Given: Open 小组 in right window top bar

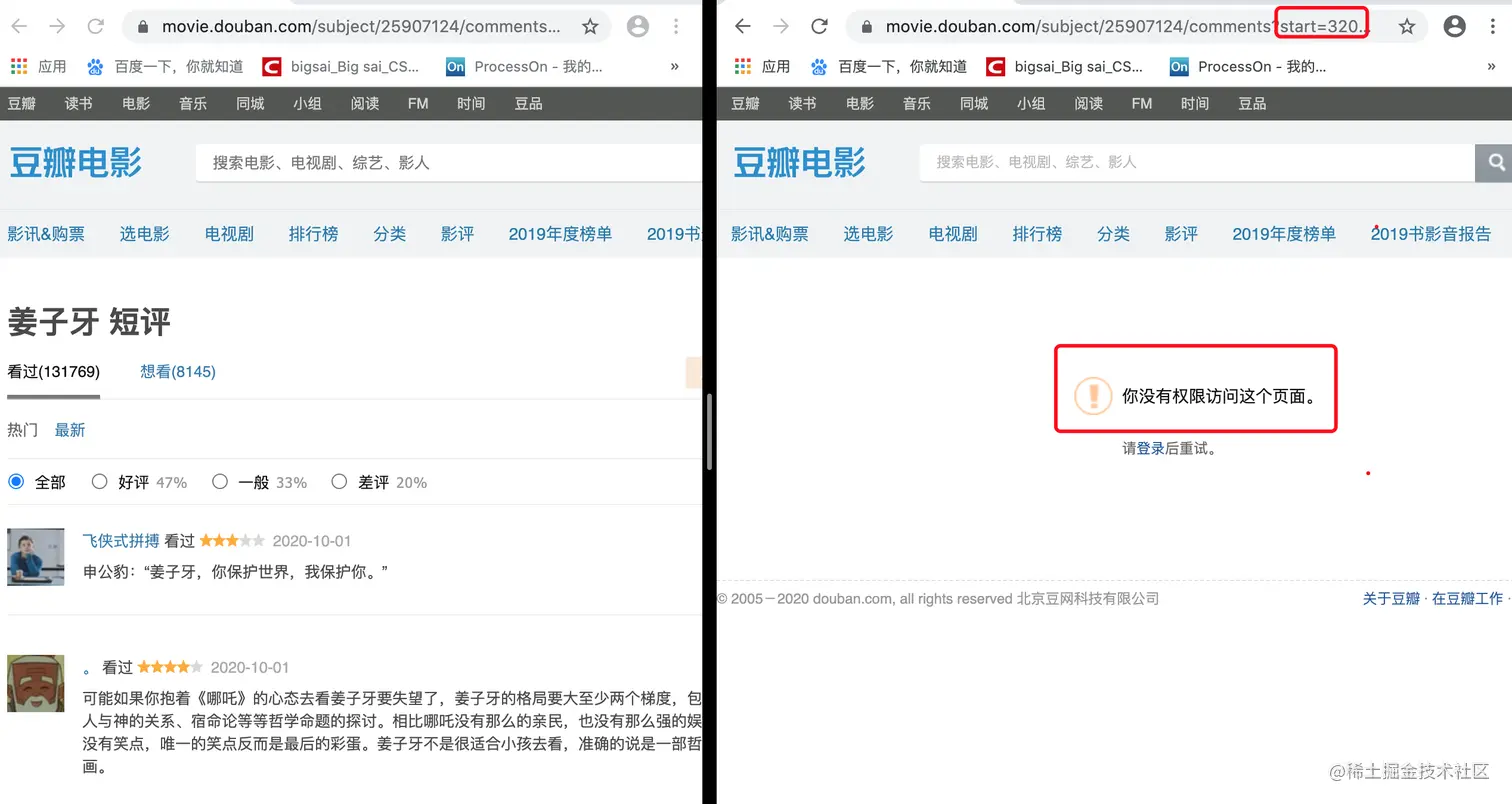Looking at the screenshot, I should tap(1031, 104).
